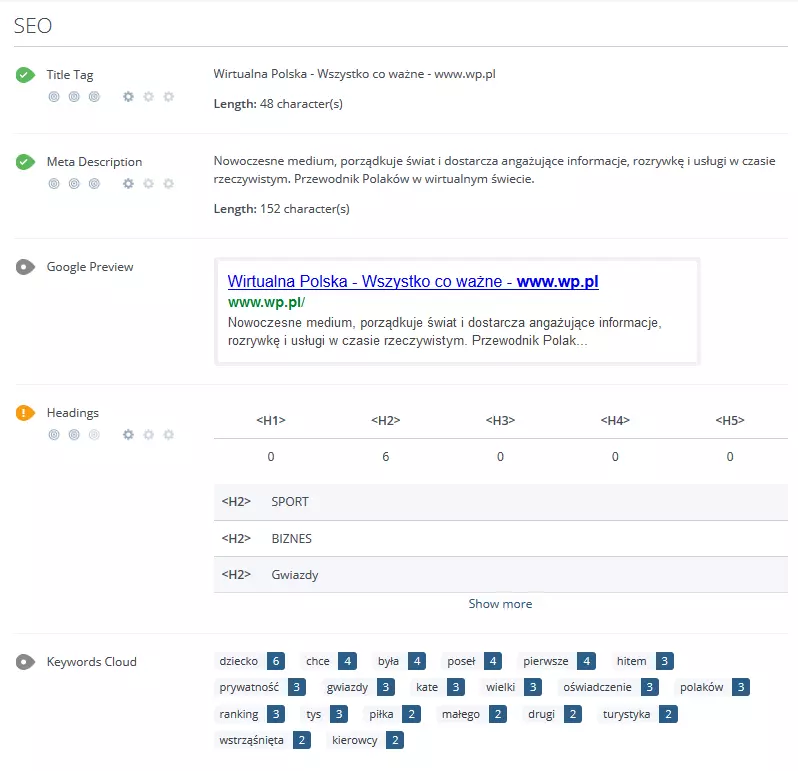Screen dimensions: 798x771
Task: Click the Headings label
Action: point(73,413)
